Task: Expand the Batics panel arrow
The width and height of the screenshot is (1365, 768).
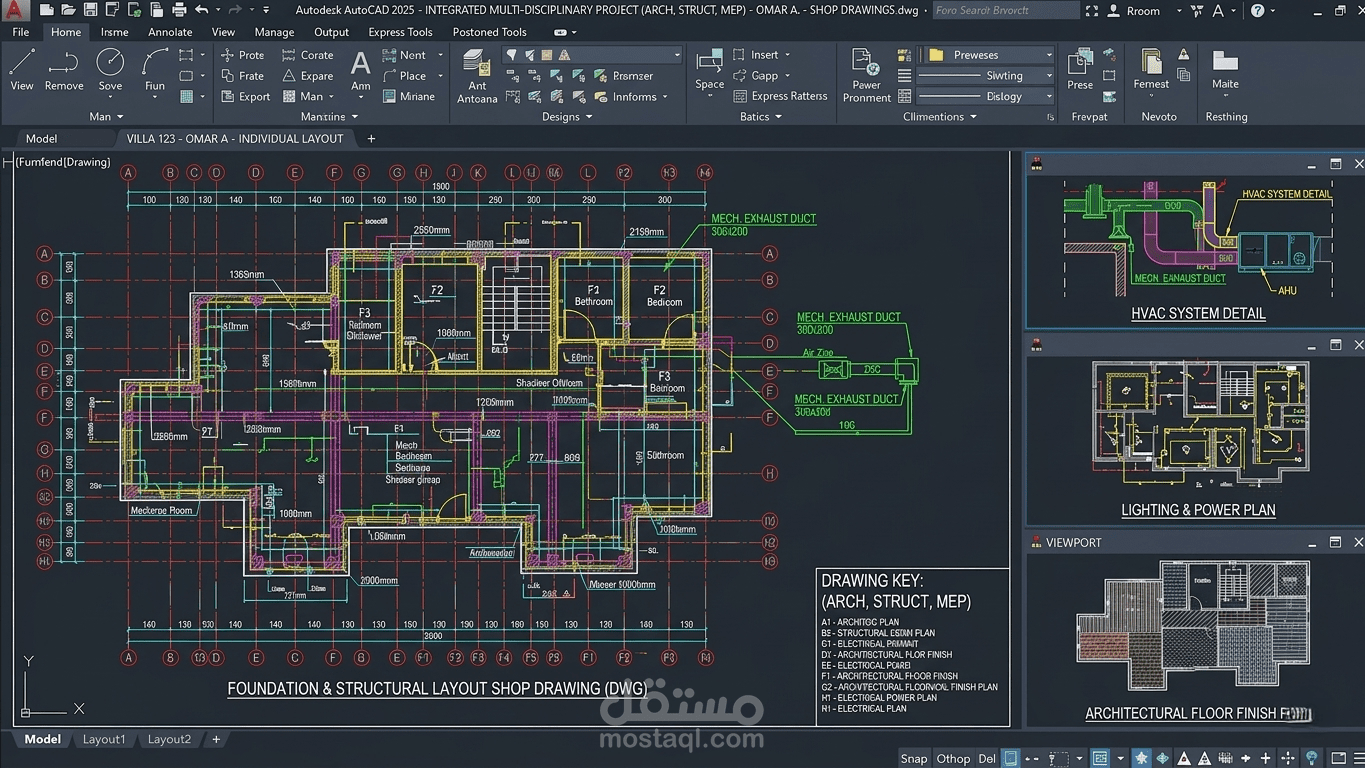Action: [x=777, y=117]
